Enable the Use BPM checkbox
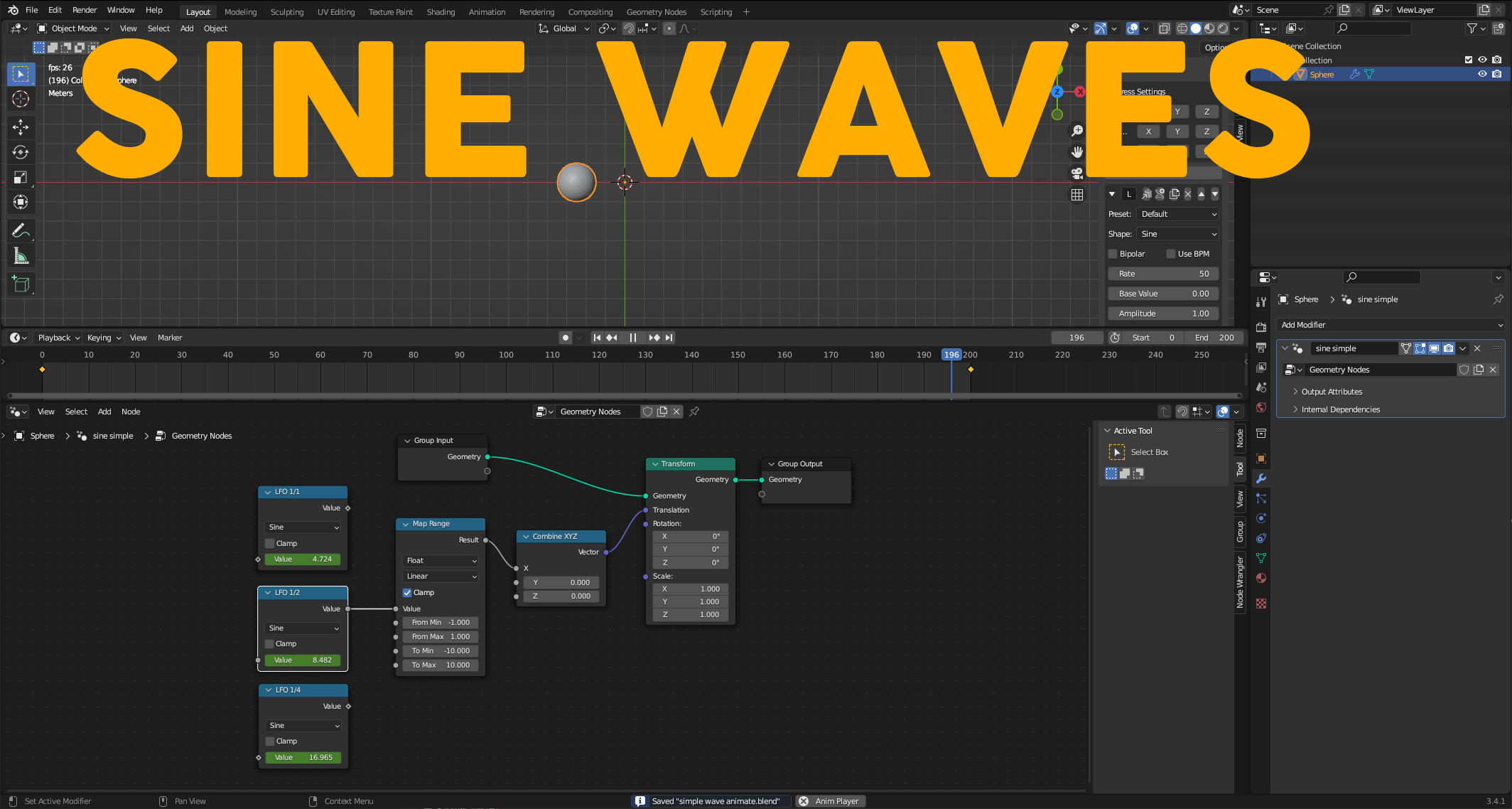 [1171, 254]
